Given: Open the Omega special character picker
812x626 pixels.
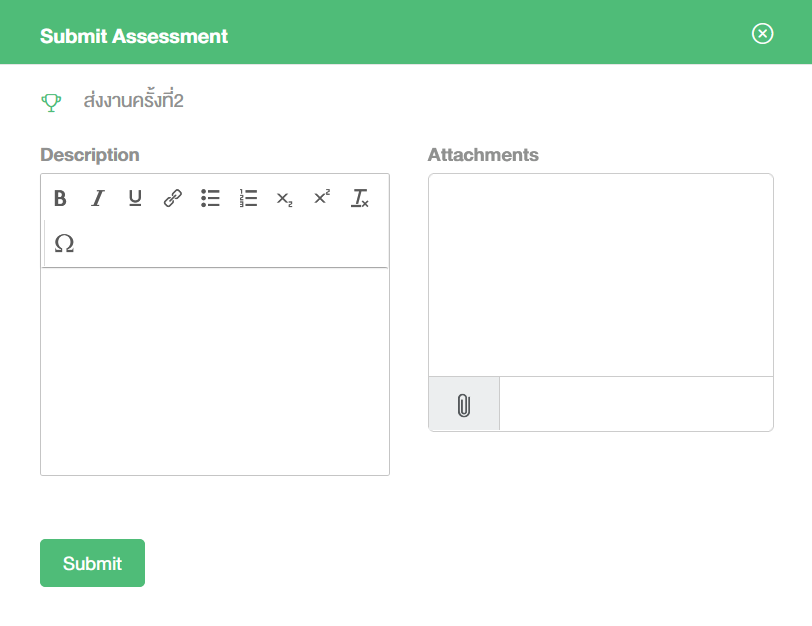Looking at the screenshot, I should click(x=64, y=244).
